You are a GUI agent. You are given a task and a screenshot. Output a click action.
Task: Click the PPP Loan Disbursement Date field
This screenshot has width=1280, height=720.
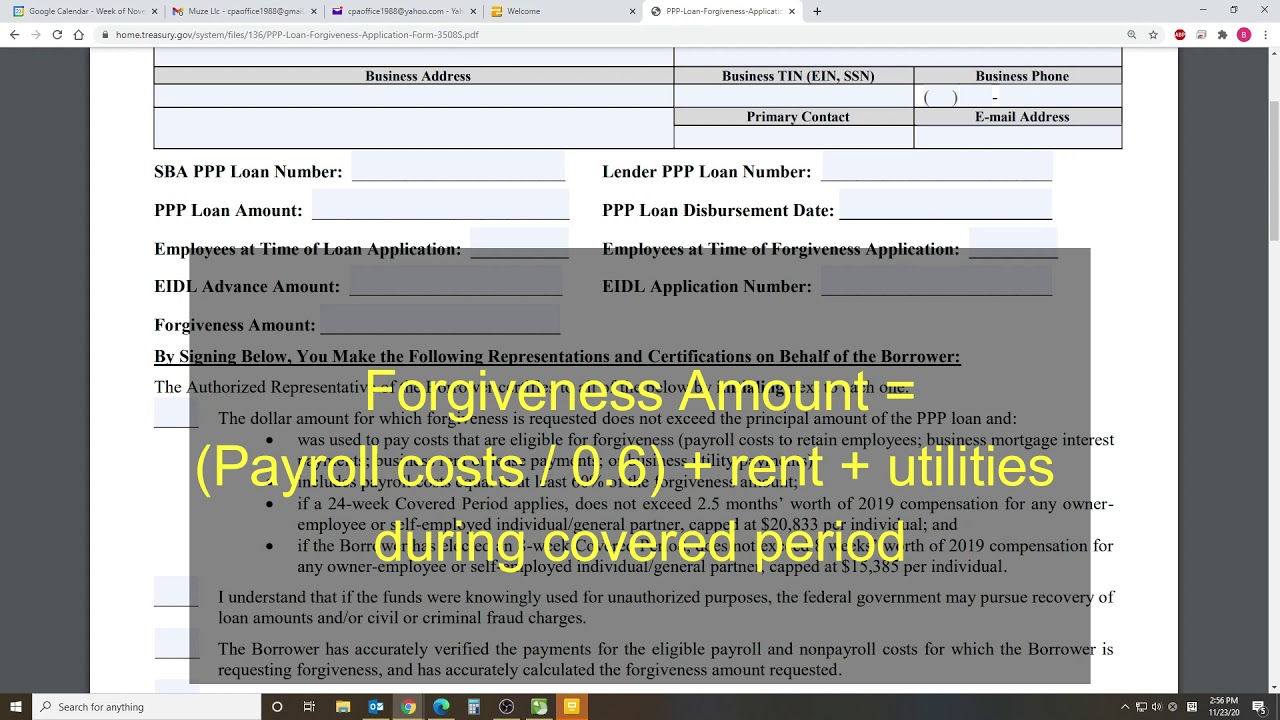pyautogui.click(x=945, y=205)
